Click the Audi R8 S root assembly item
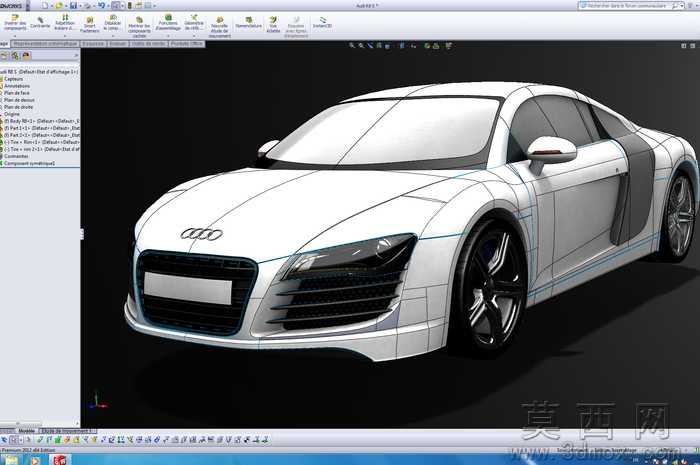Image resolution: width=700 pixels, height=465 pixels. [40, 72]
